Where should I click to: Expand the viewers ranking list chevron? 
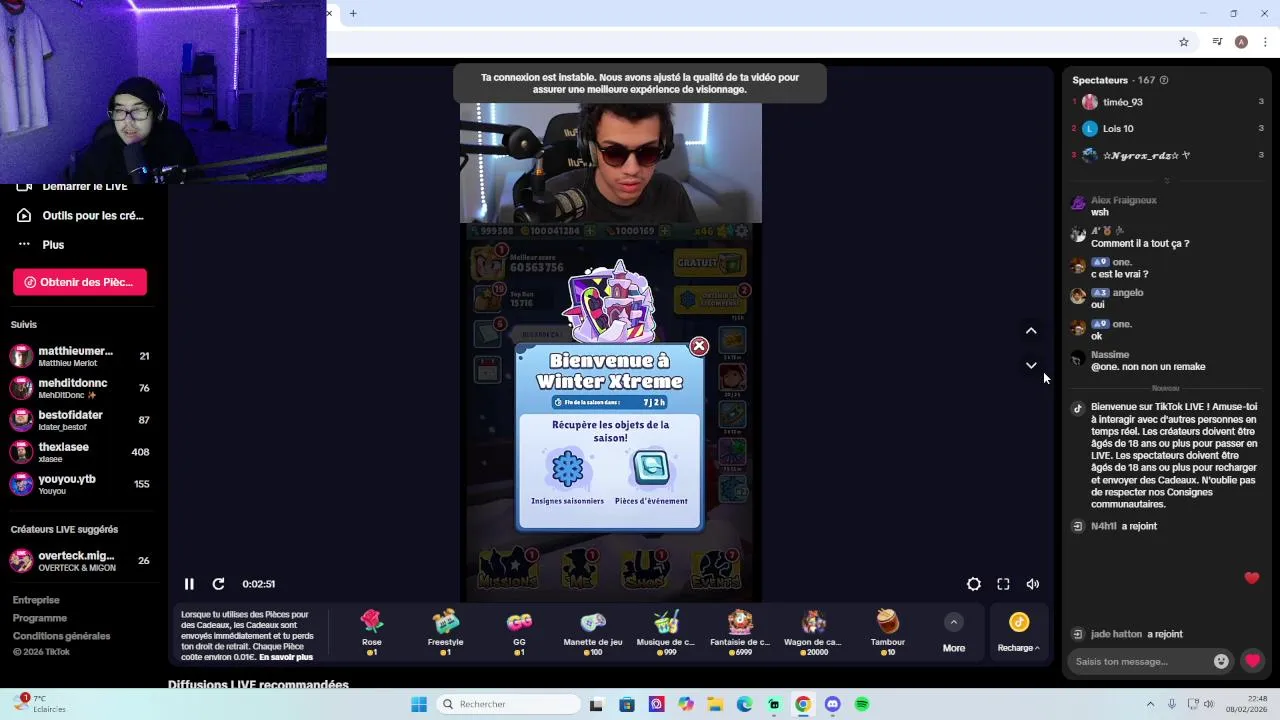1166,181
